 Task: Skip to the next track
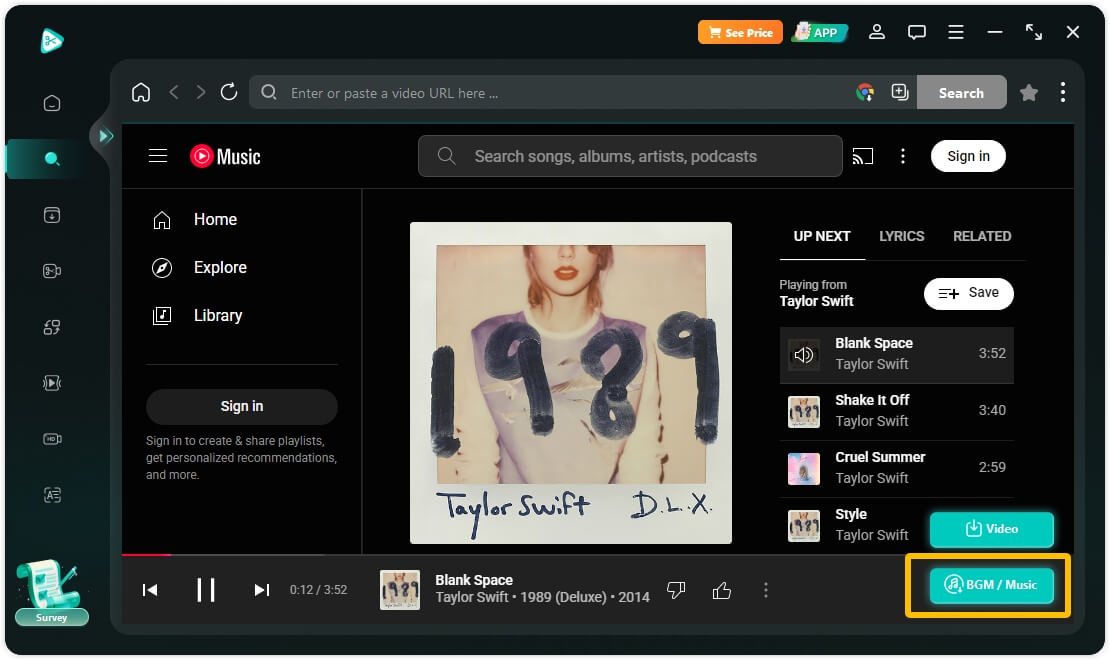(x=262, y=590)
